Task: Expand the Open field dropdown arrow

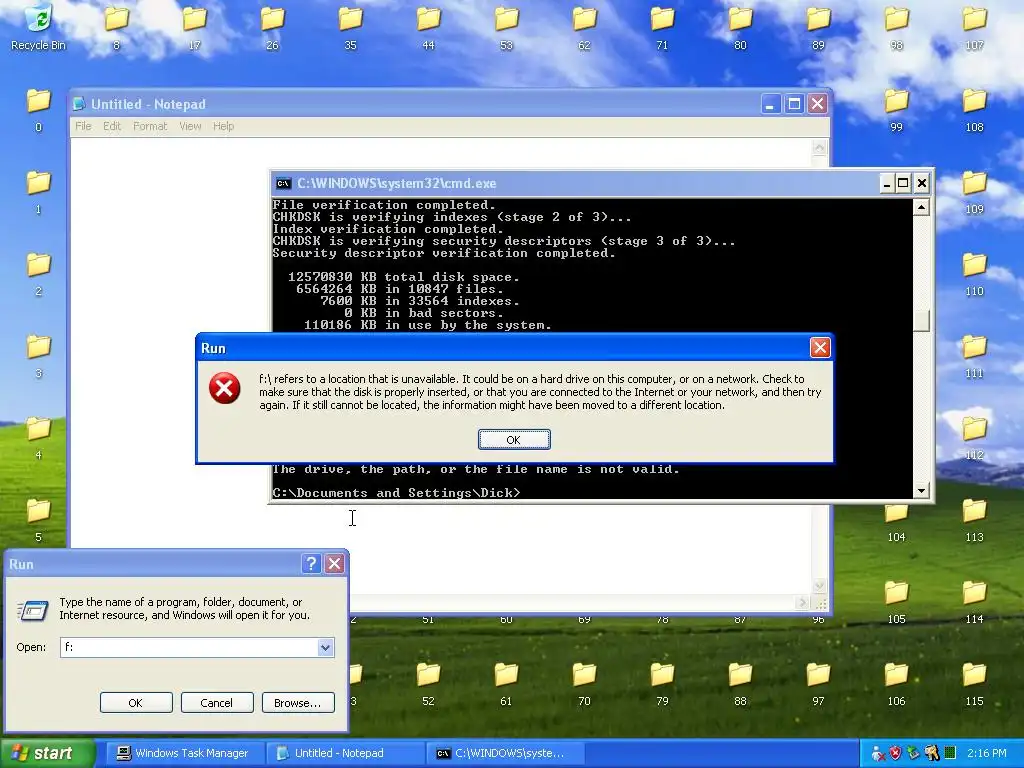Action: pos(325,647)
